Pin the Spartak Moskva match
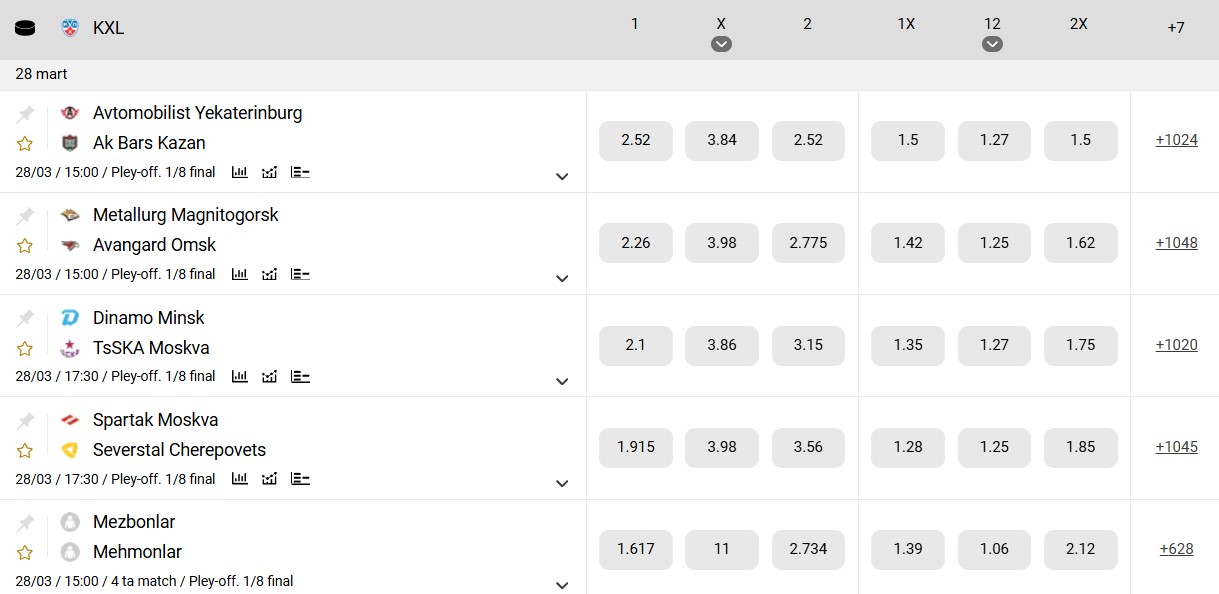This screenshot has height=594, width=1219. click(25, 421)
